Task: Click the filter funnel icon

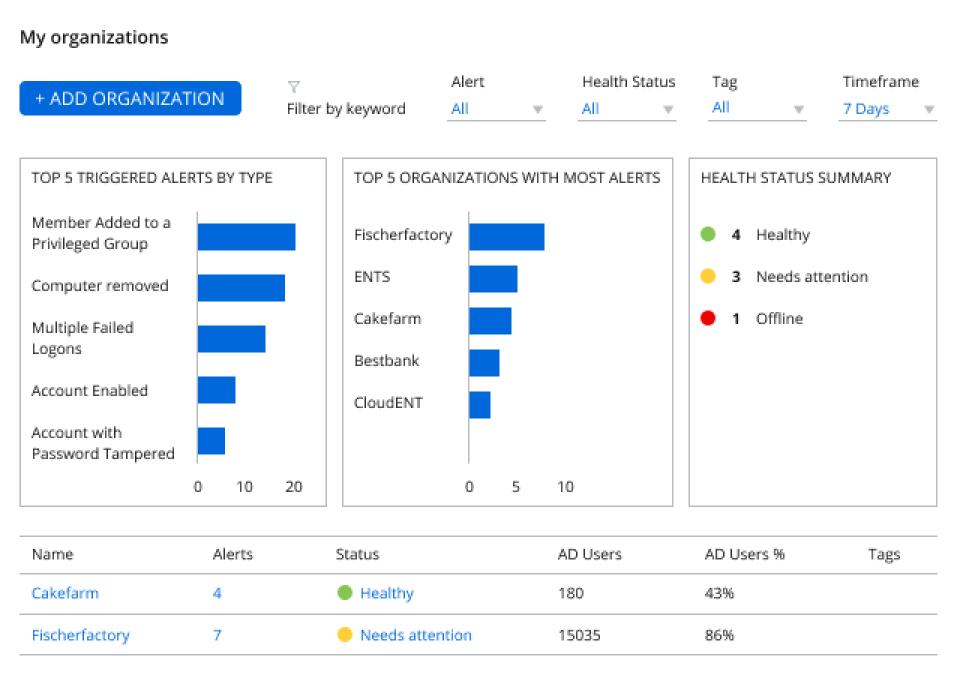Action: (293, 86)
